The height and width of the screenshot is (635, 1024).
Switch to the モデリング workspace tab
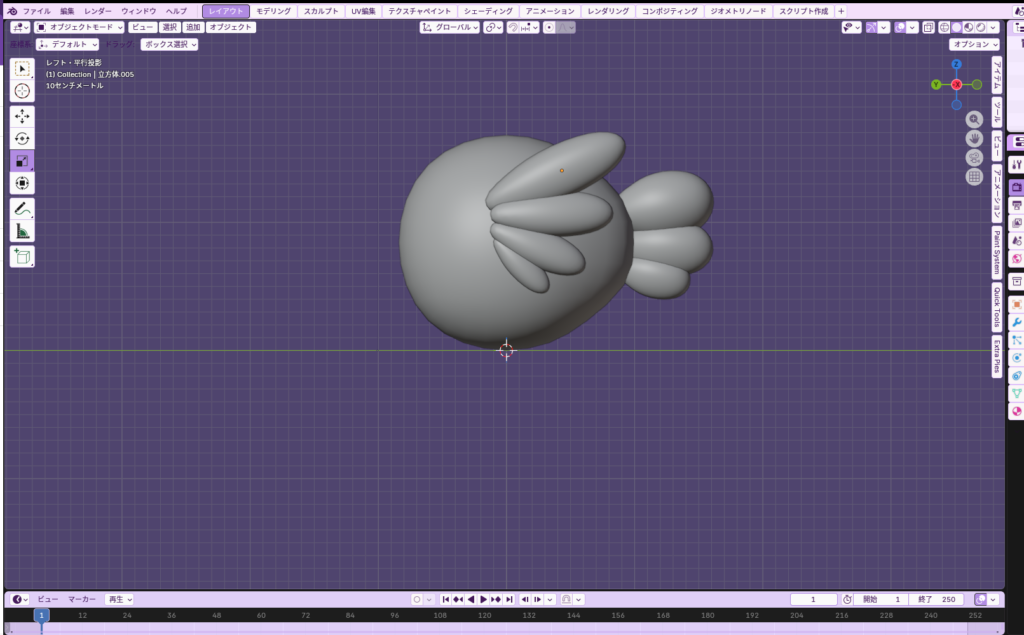273,11
